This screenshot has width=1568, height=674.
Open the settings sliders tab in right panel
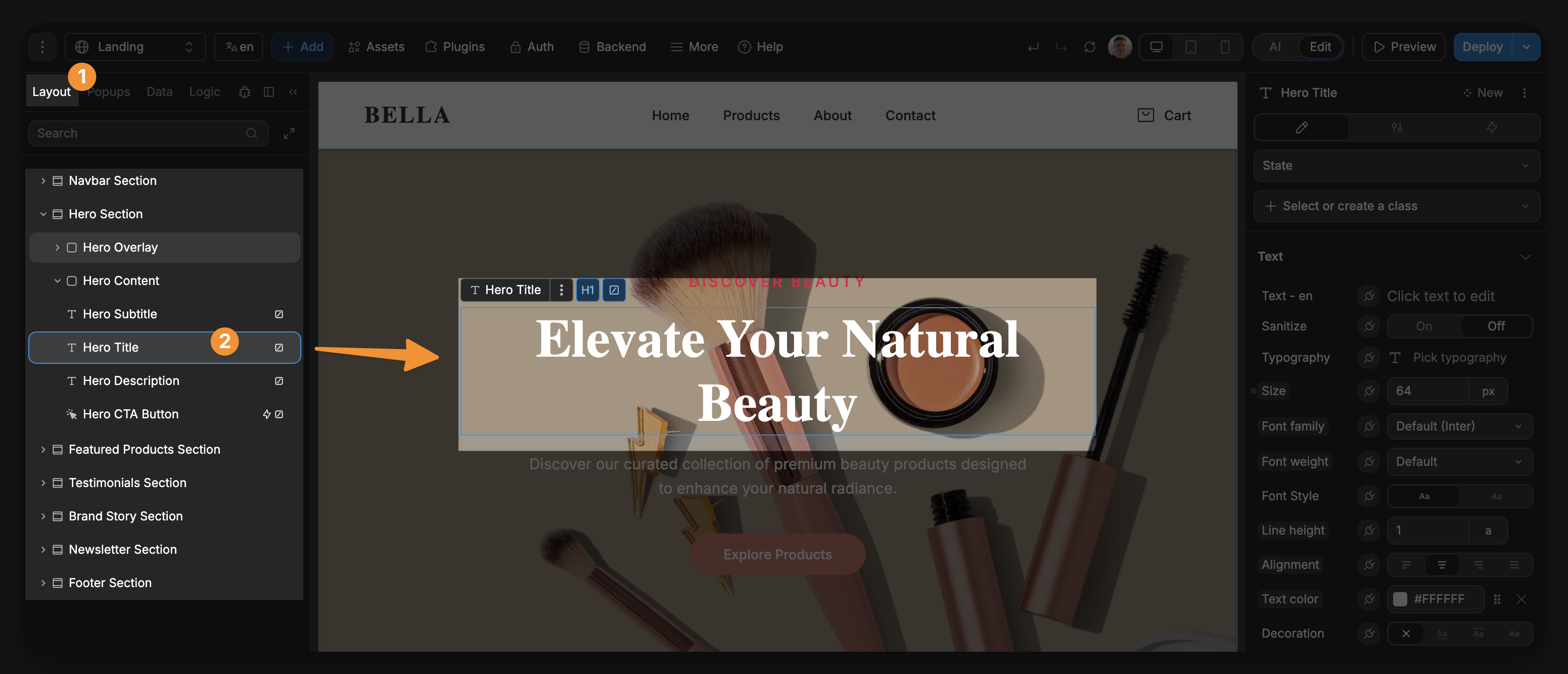(x=1396, y=128)
